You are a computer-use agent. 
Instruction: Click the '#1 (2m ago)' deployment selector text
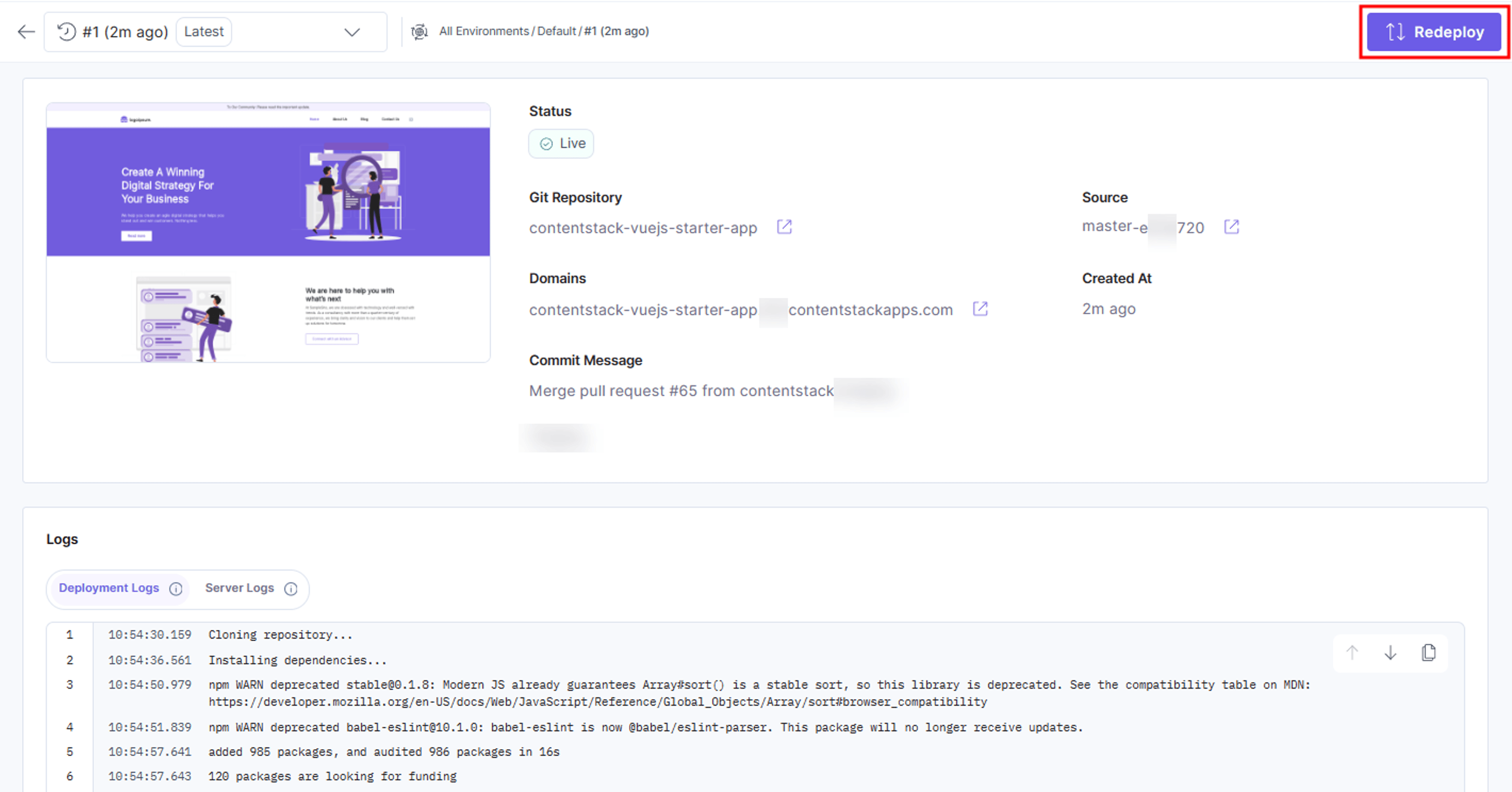pos(125,32)
